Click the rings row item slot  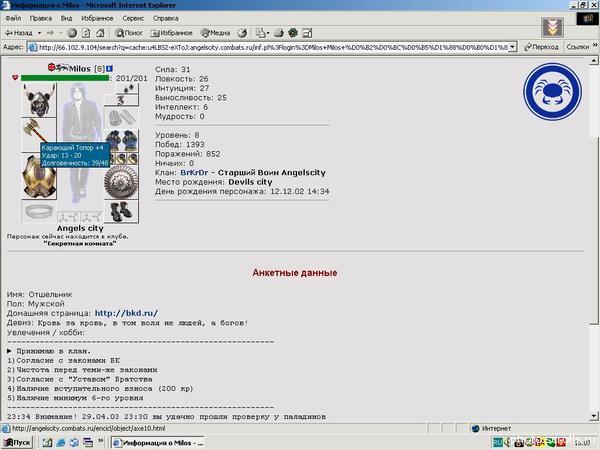point(123,159)
